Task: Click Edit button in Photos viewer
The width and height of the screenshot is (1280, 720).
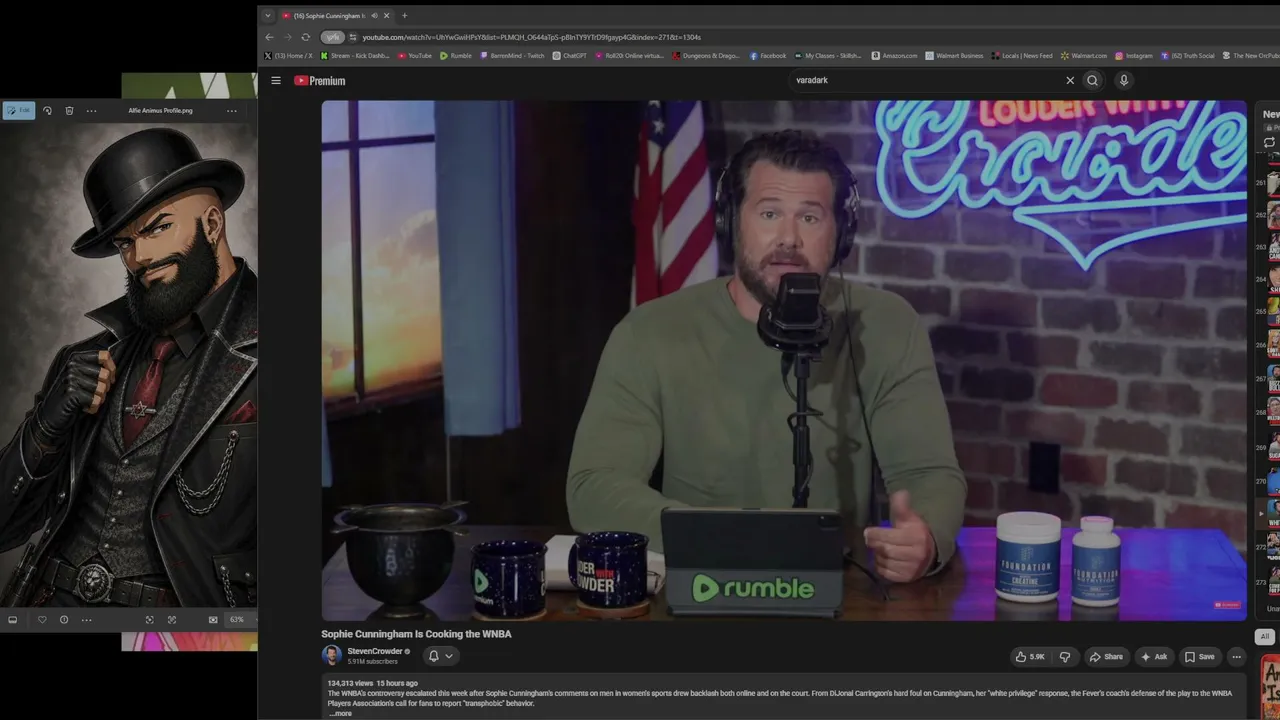Action: (x=18, y=111)
